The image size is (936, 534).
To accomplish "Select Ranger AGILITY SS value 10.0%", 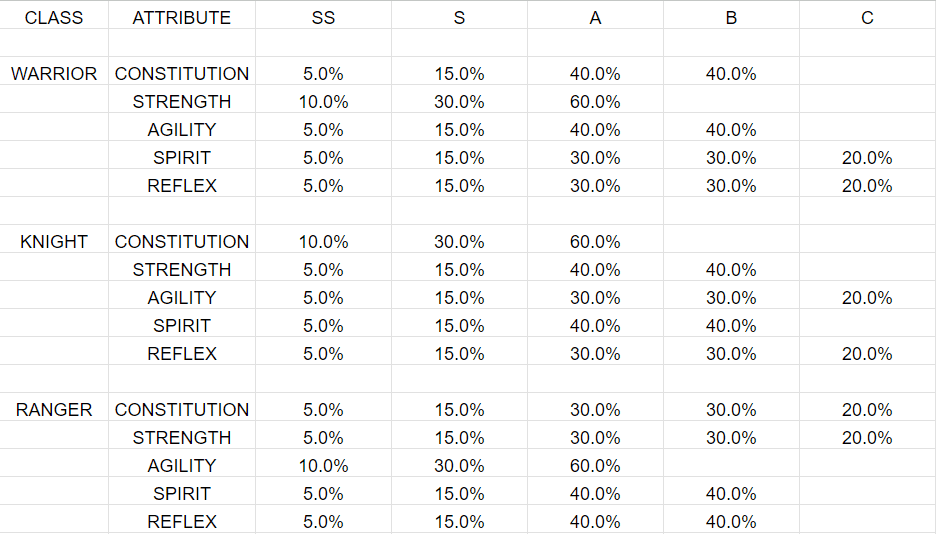I will (323, 465).
